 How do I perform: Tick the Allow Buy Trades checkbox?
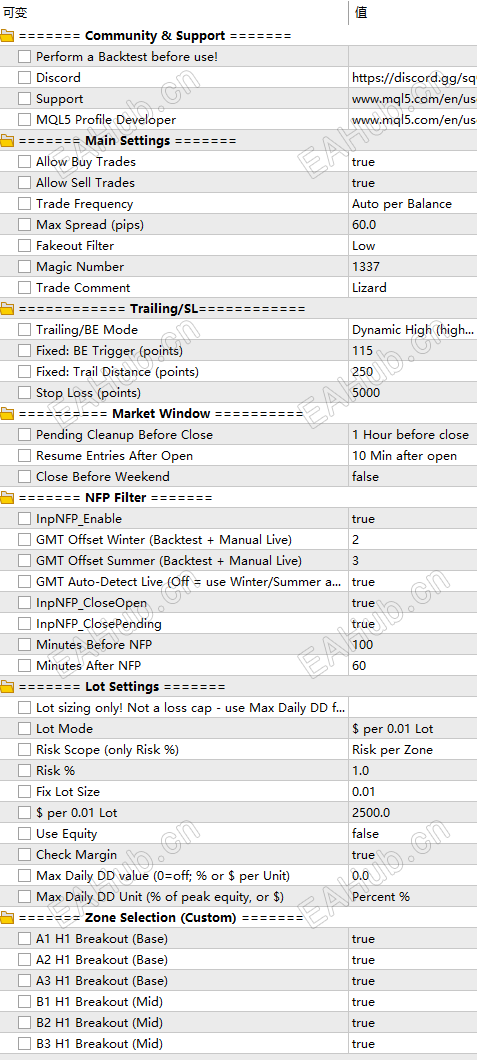(x=24, y=162)
